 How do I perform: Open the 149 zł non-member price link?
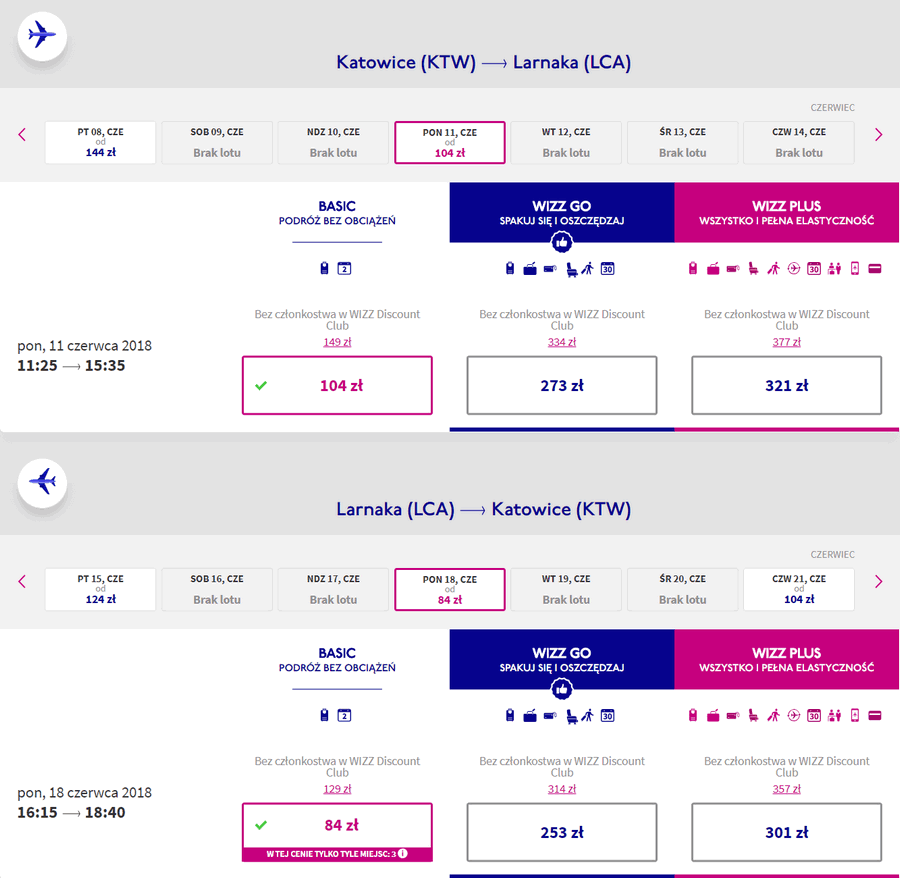(337, 342)
